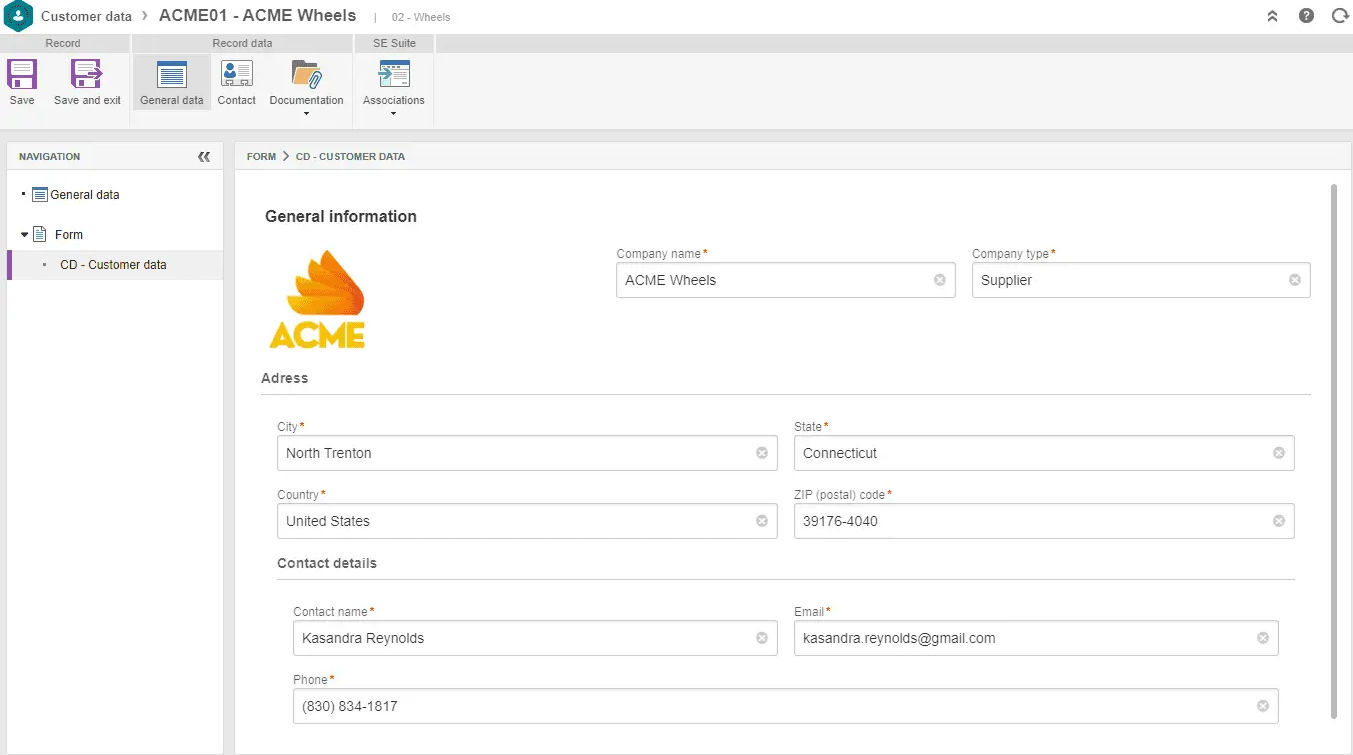1353x755 pixels.
Task: Select CD - Customer data tree item
Action: pyautogui.click(x=113, y=265)
